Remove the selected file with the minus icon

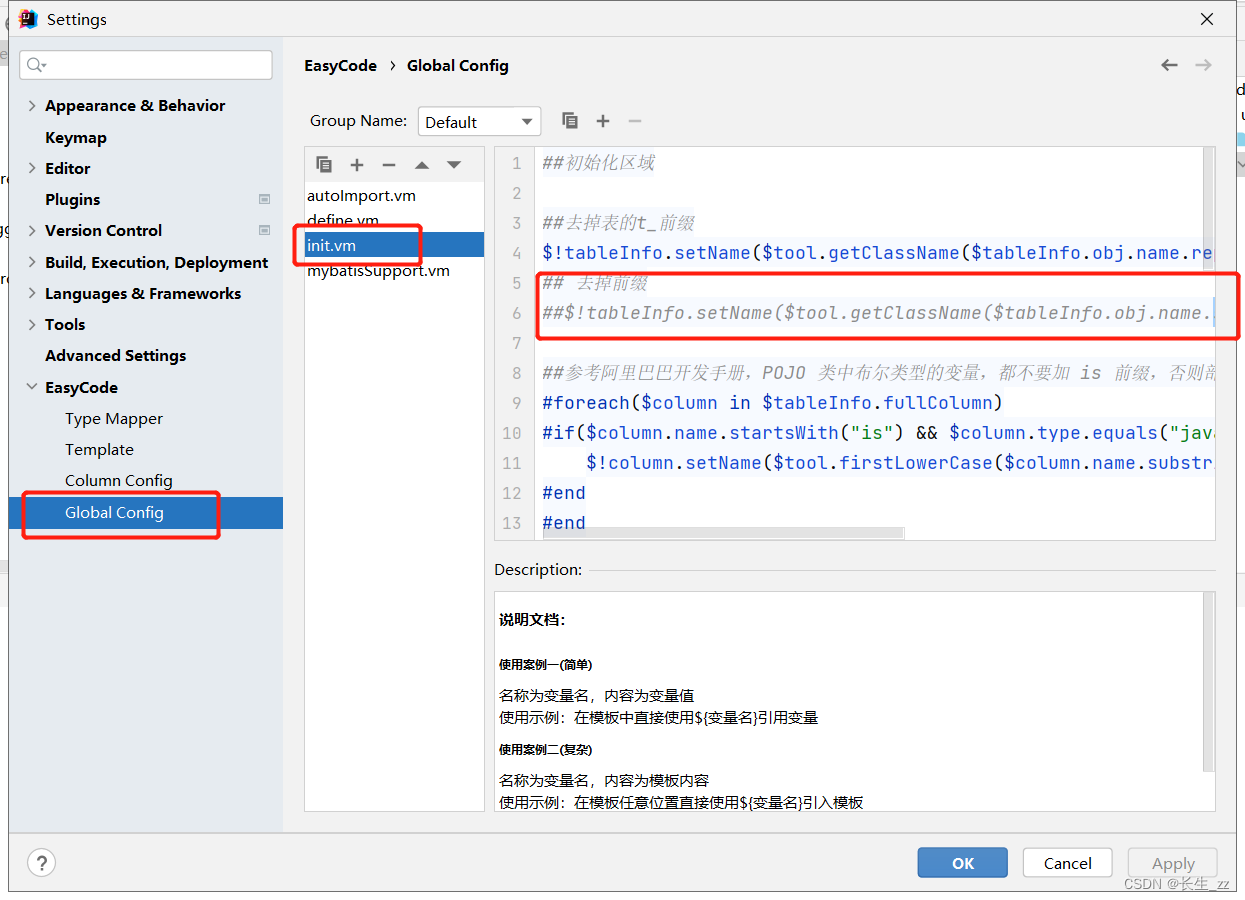pos(389,165)
